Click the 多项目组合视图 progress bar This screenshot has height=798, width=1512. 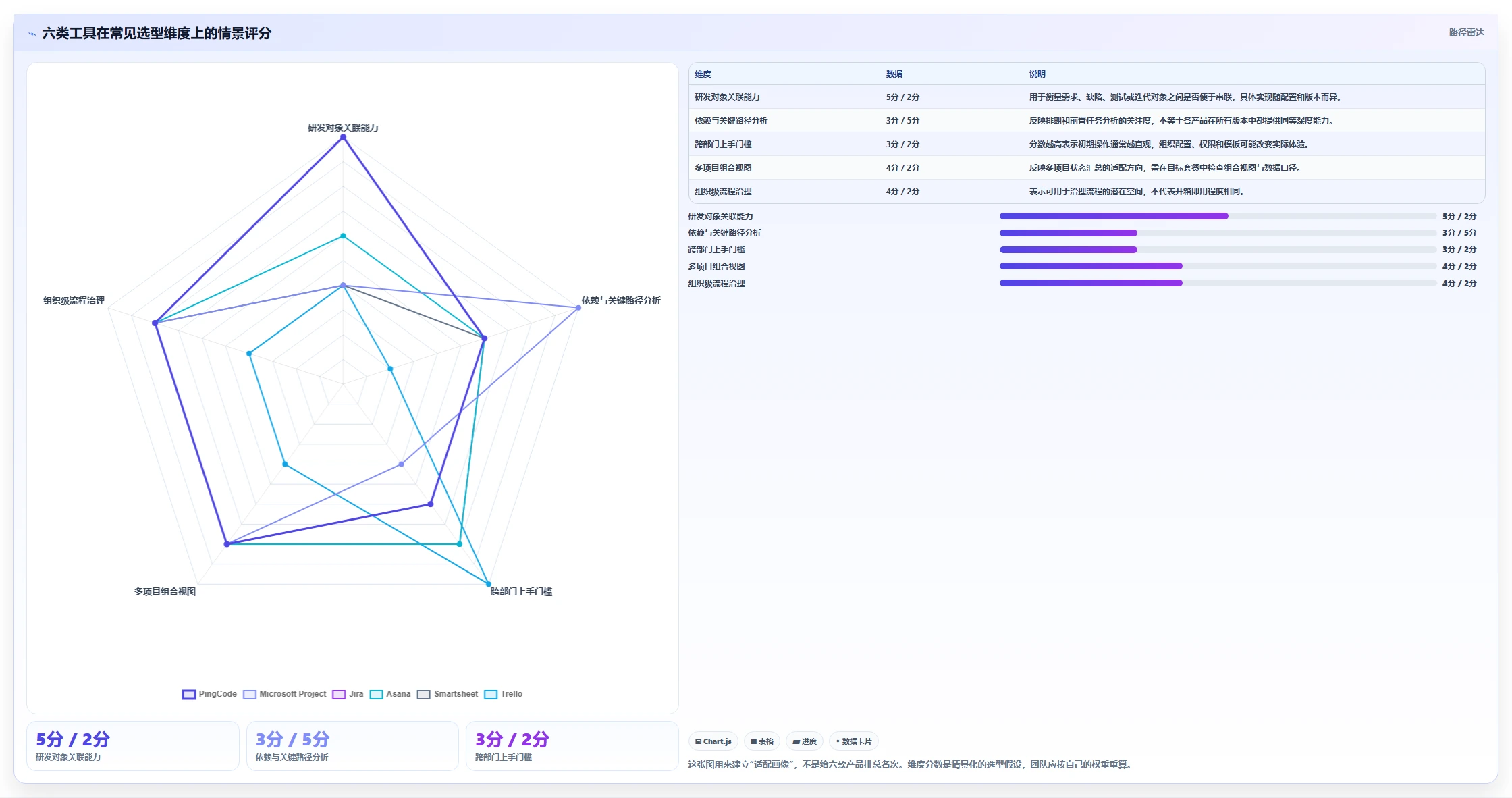1218,266
